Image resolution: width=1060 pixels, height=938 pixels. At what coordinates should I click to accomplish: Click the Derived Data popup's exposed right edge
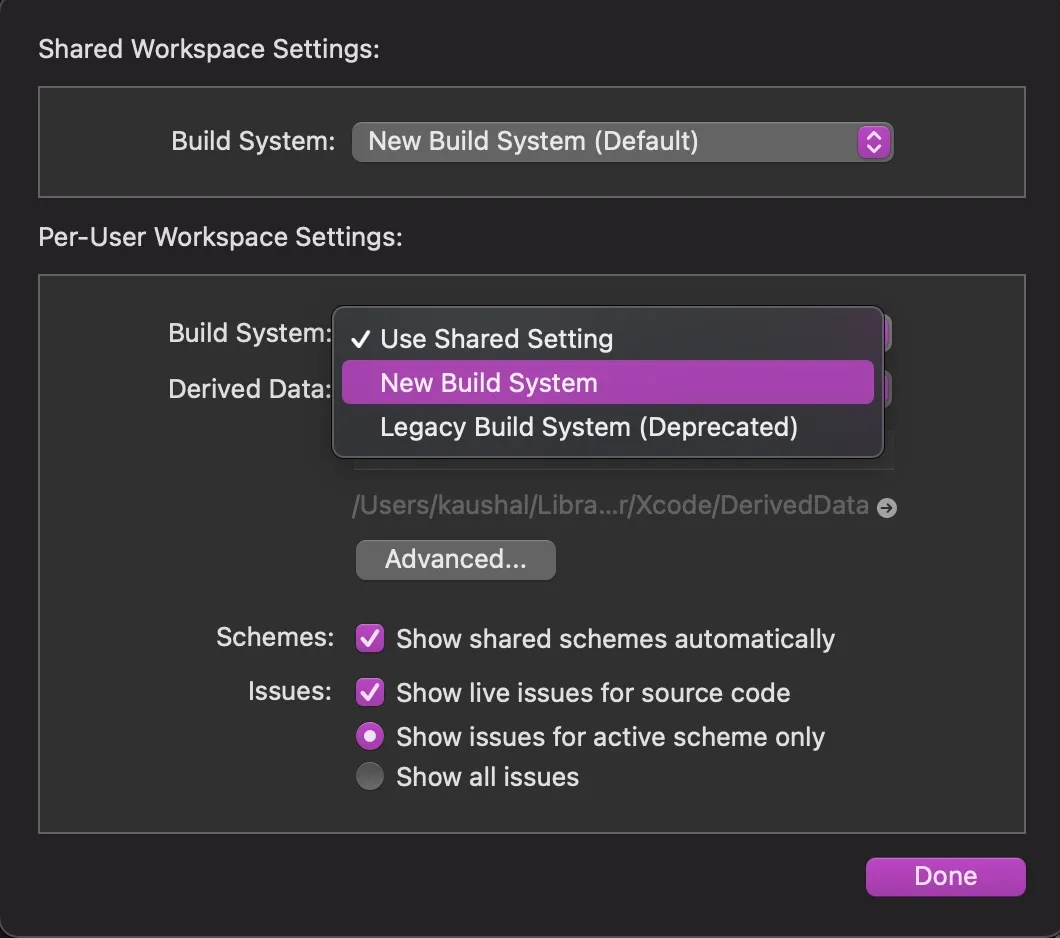(887, 388)
